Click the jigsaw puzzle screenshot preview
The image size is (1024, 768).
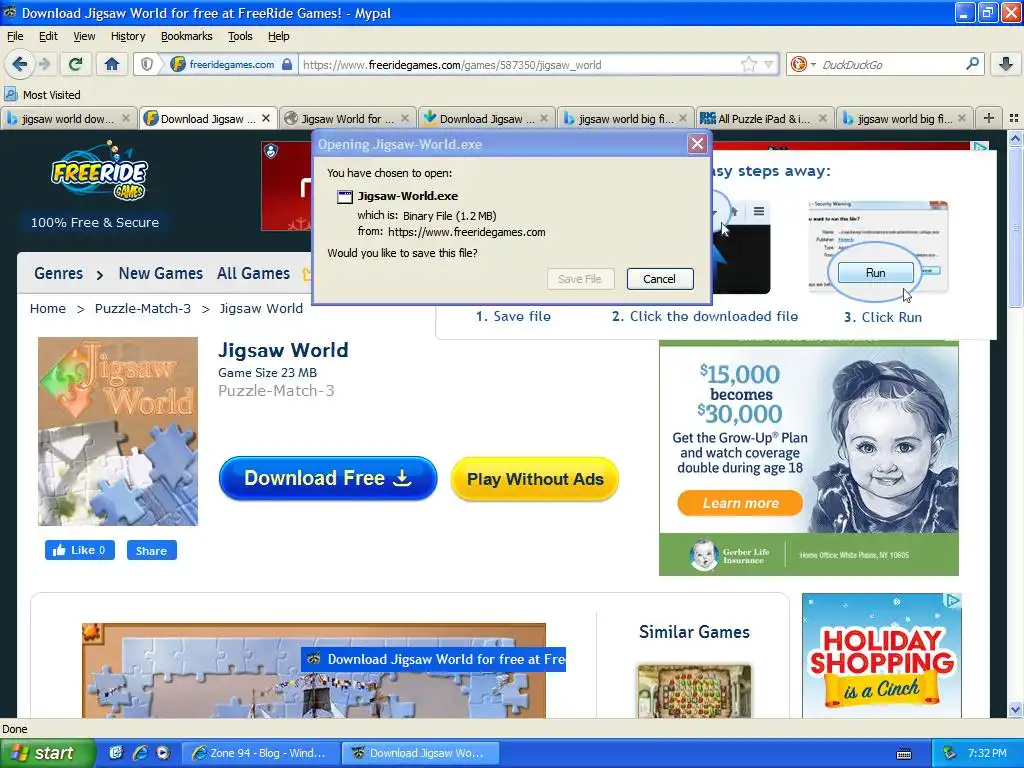[313, 671]
